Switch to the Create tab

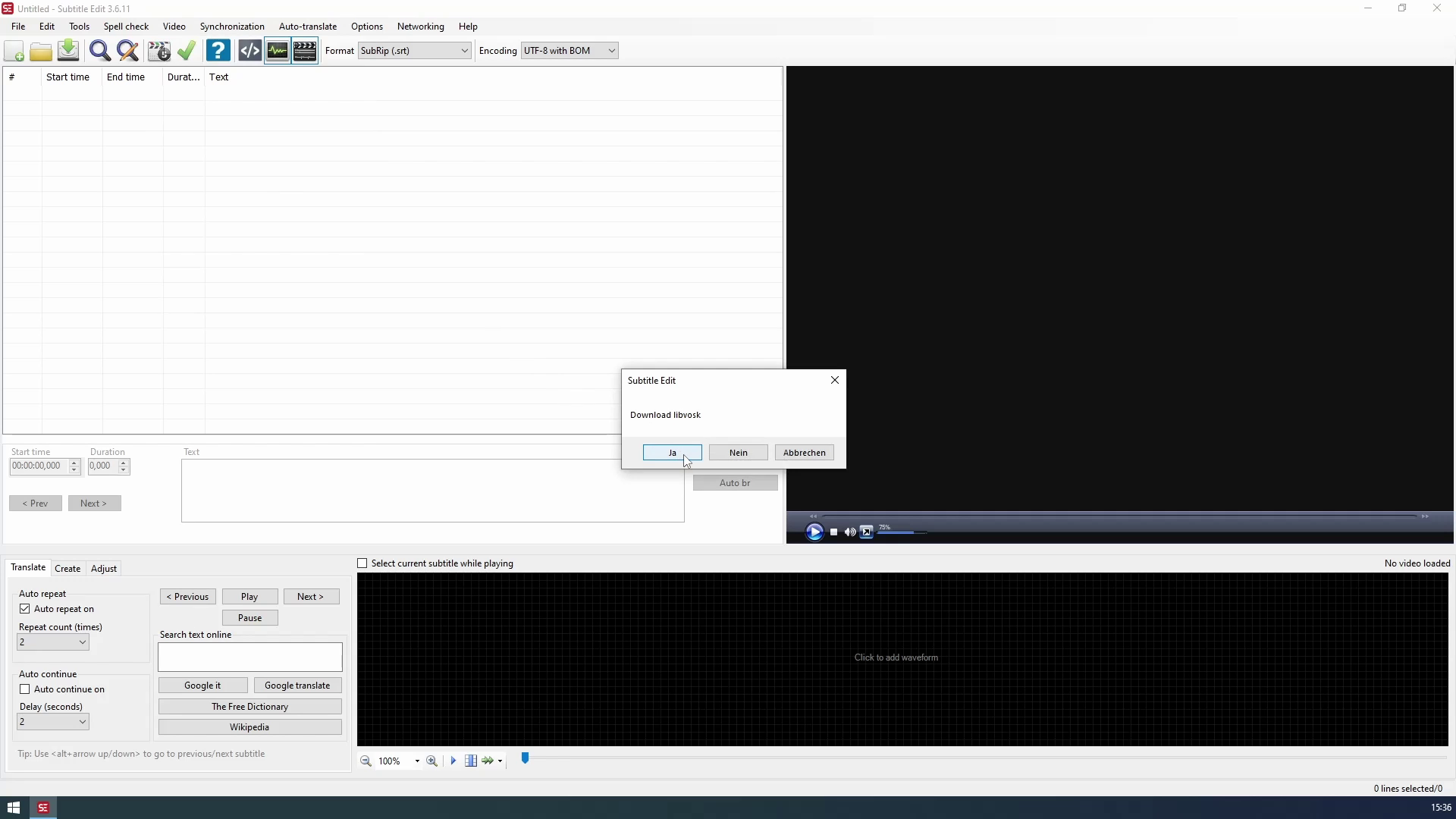pos(67,569)
